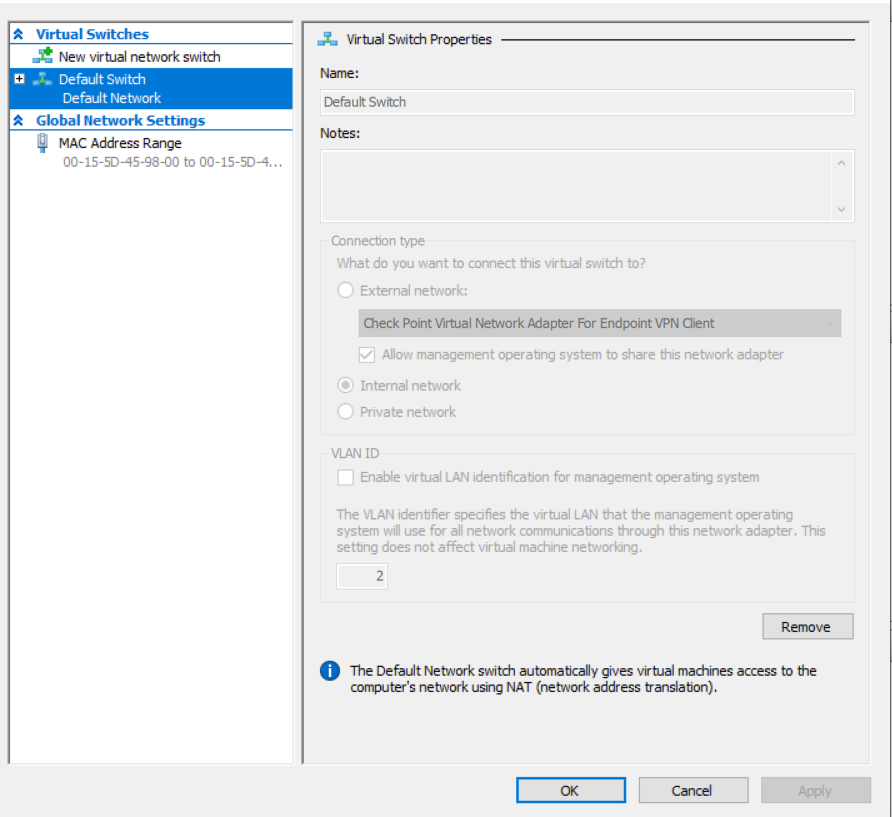Select the Internal network radio button
892x817 pixels.
point(345,385)
